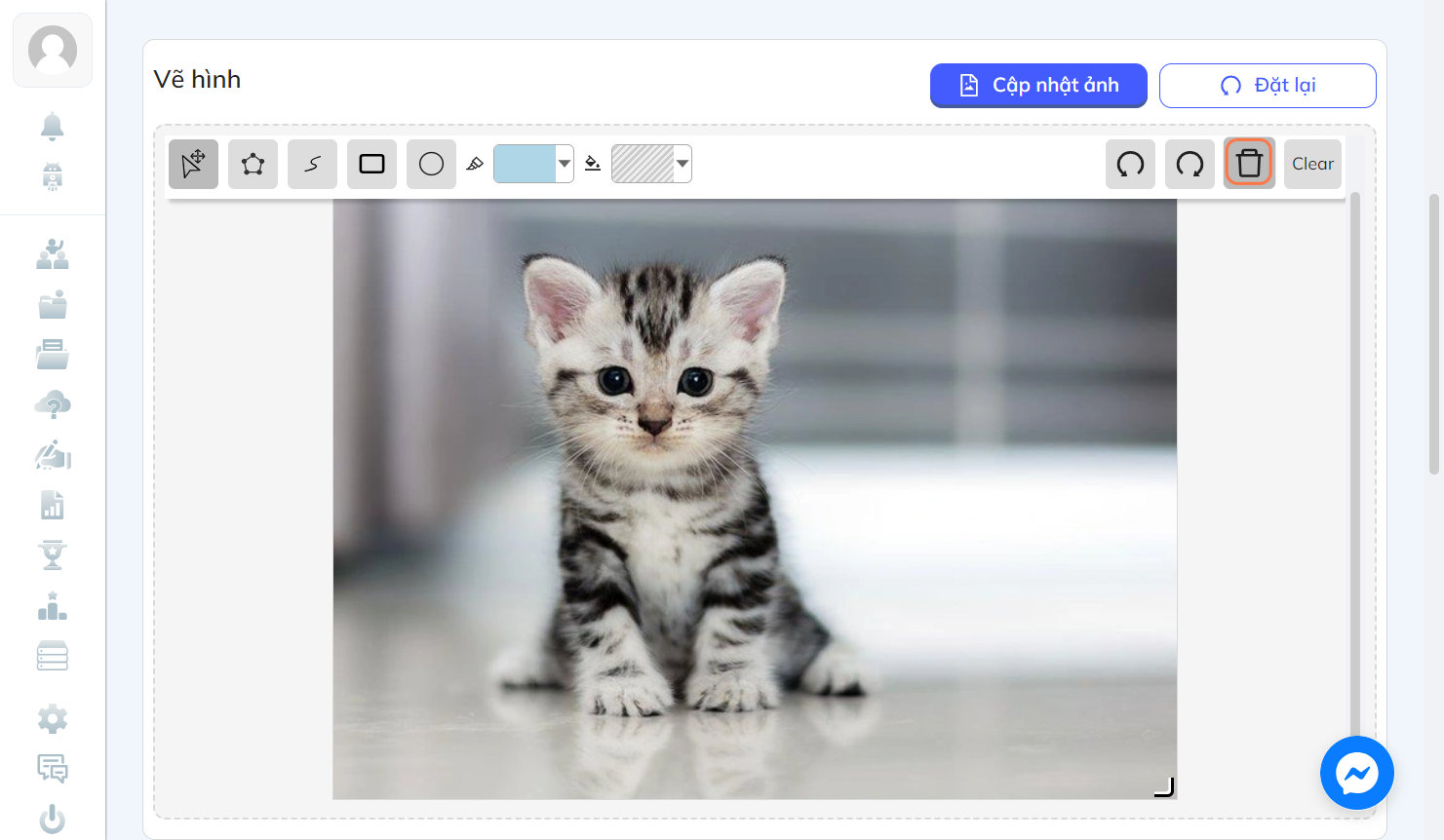This screenshot has height=840, width=1444.
Task: Open the user avatar profile
Action: point(53,50)
